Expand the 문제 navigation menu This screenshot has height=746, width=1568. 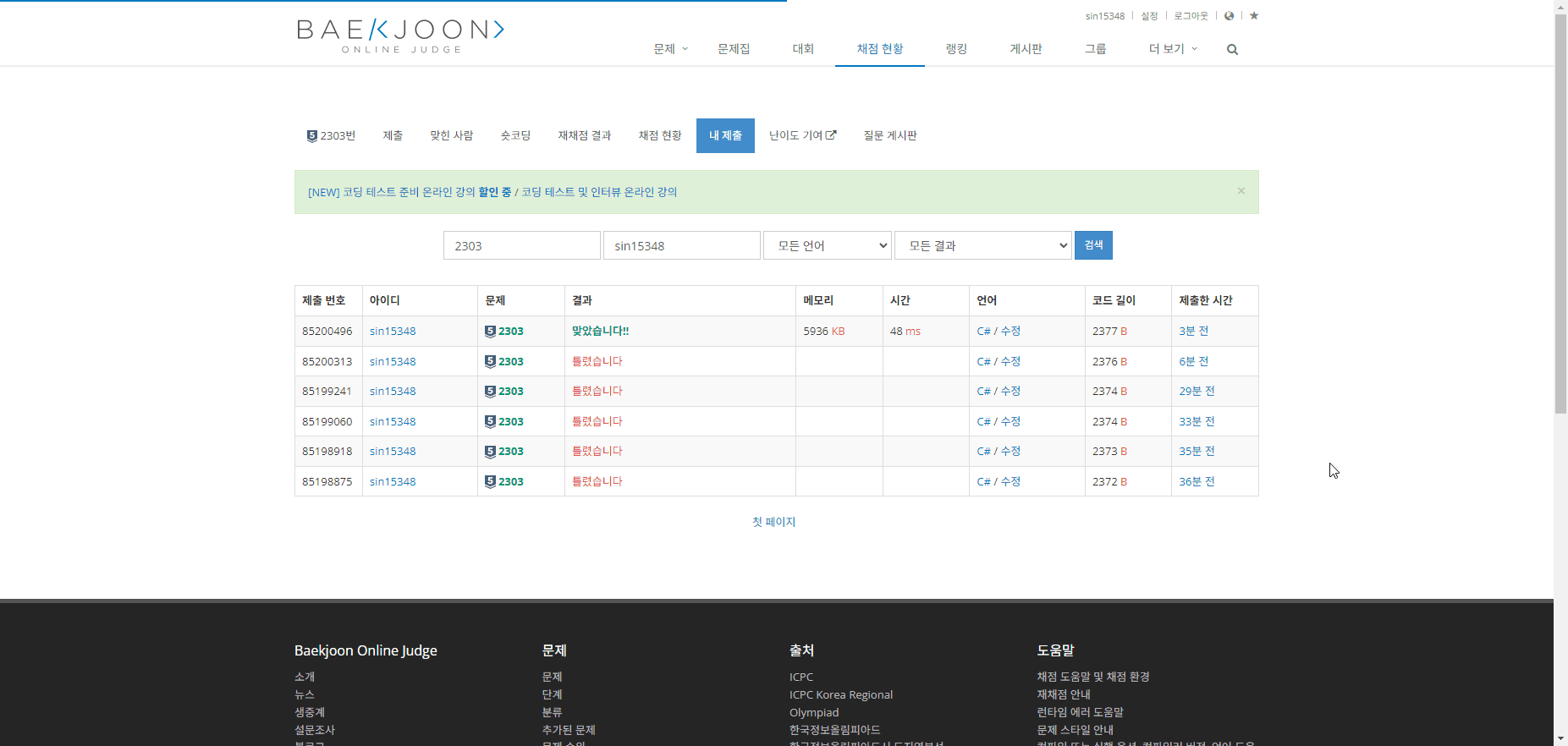tap(670, 49)
